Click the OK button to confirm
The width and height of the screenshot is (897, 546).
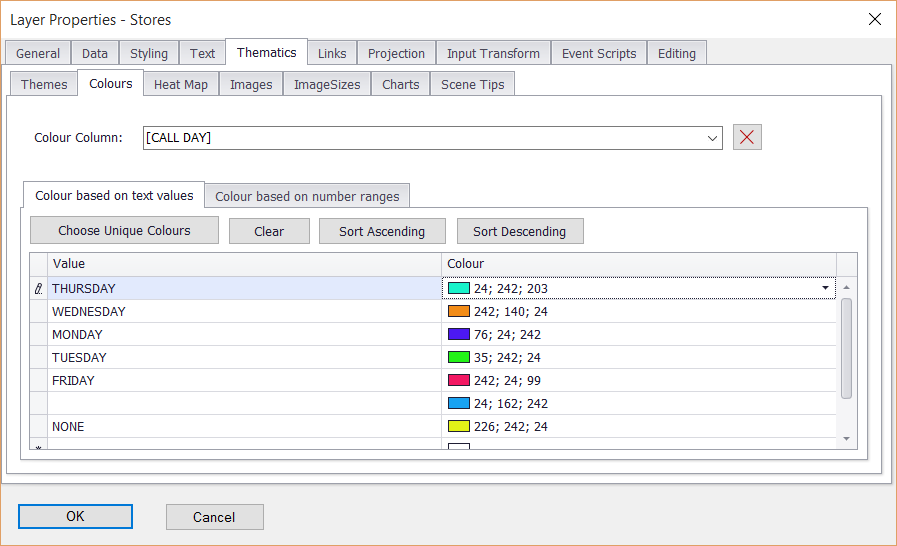click(x=75, y=517)
